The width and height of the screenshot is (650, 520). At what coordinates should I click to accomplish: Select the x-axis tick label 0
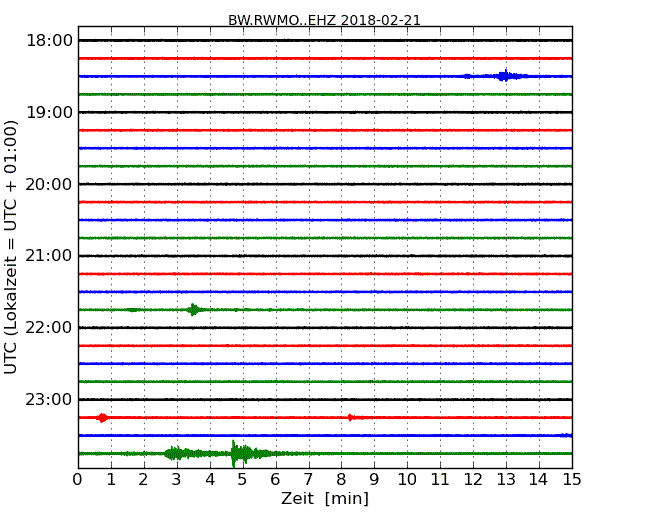[x=78, y=480]
